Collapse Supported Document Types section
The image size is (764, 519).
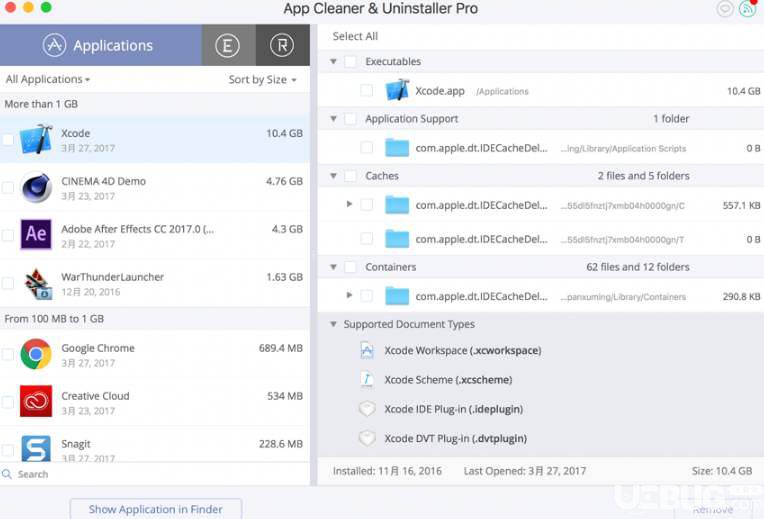[x=333, y=324]
